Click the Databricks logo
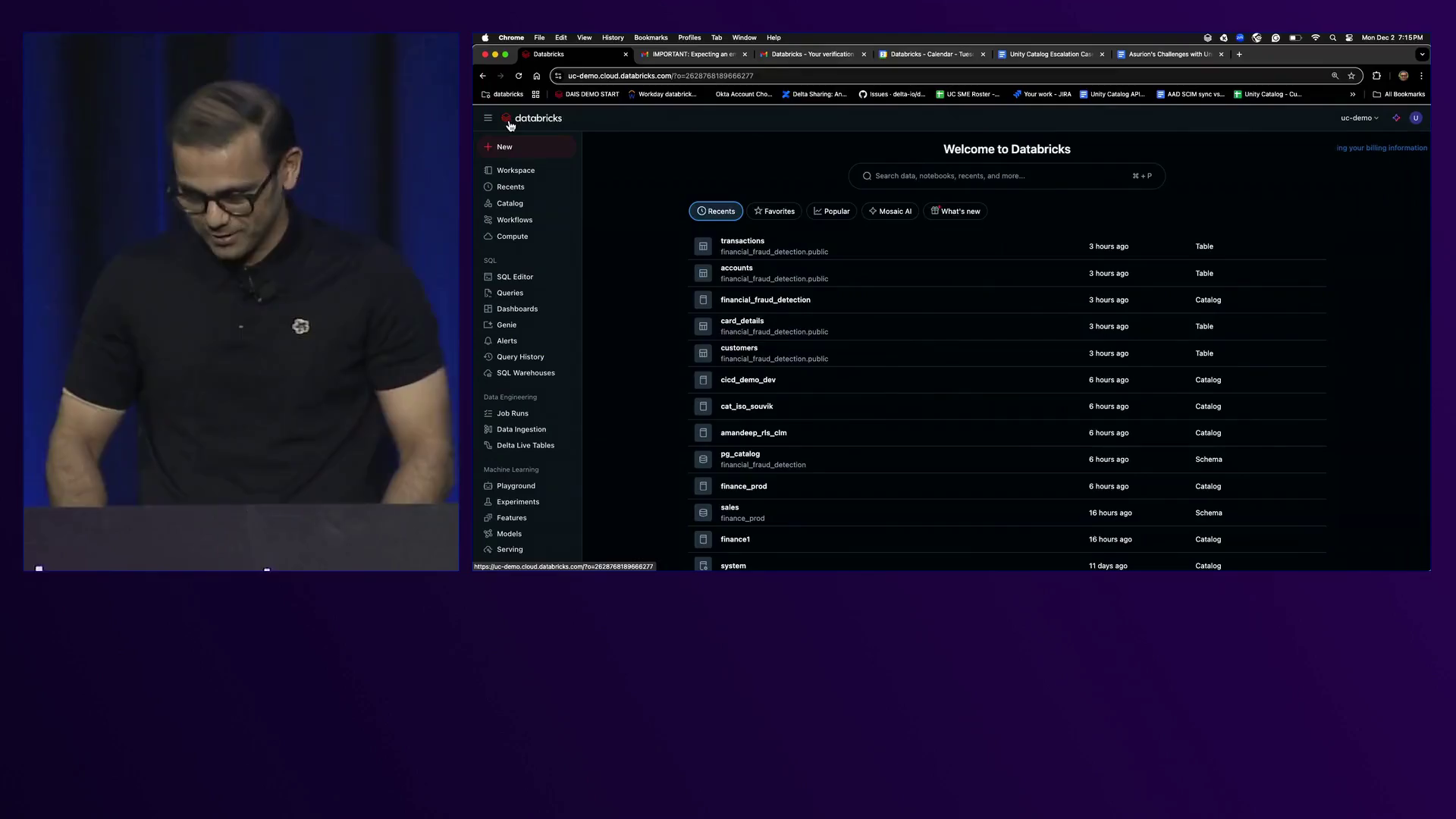The image size is (1456, 819). point(532,118)
